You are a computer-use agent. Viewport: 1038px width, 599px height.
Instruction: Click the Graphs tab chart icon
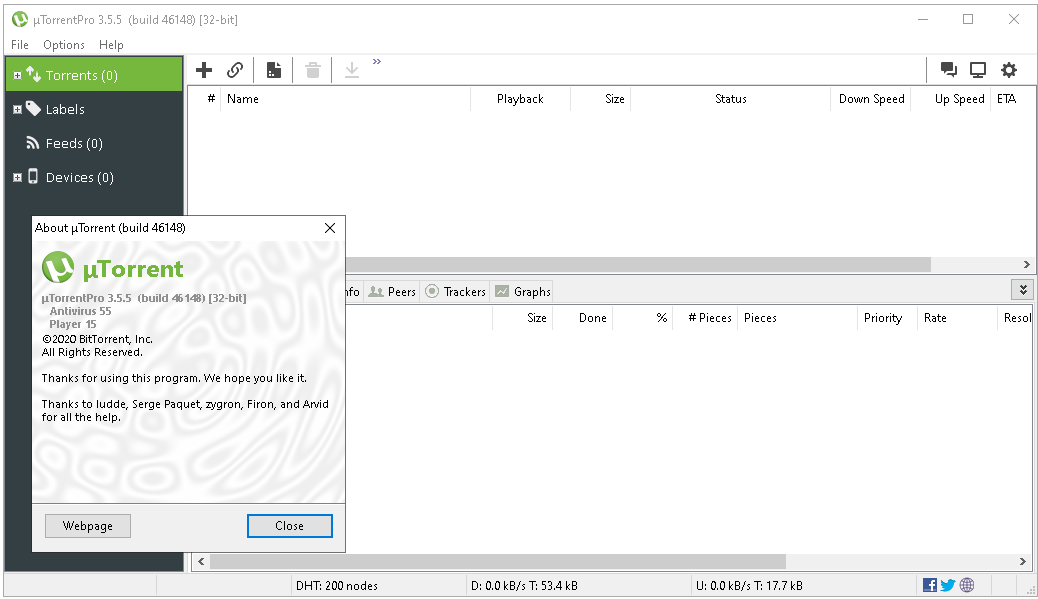(502, 291)
